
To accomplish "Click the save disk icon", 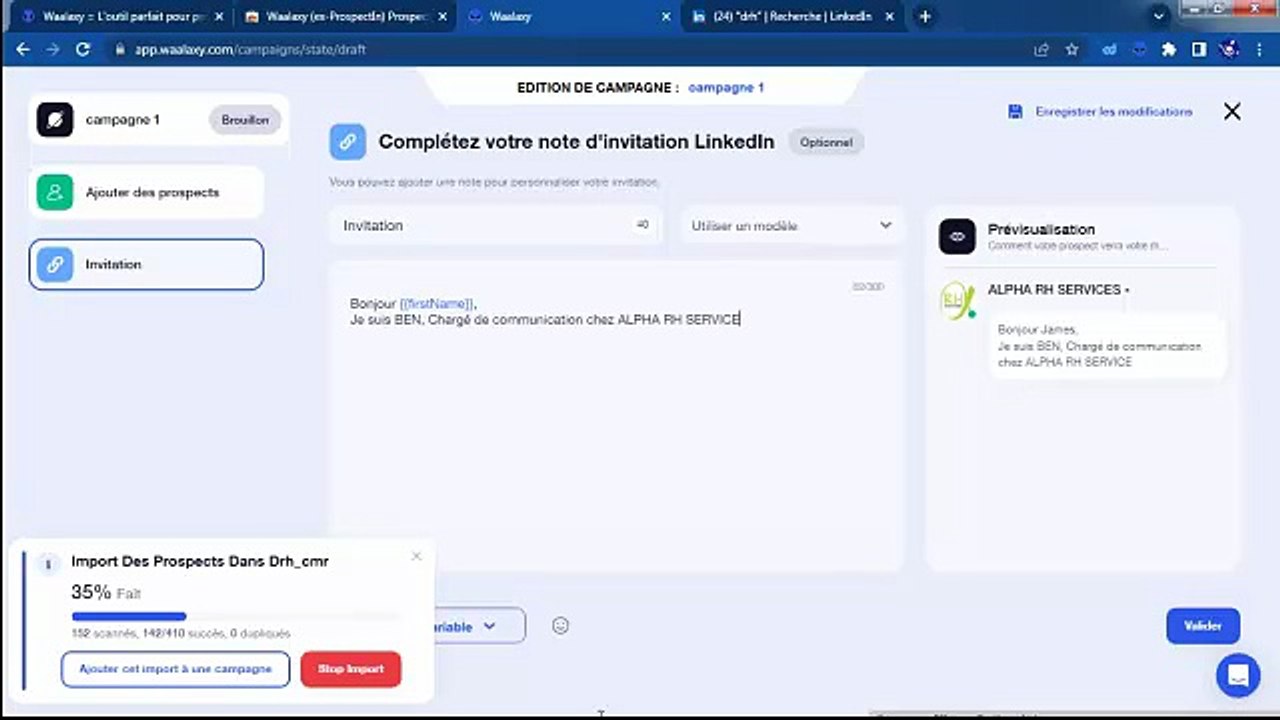I will pyautogui.click(x=1016, y=112).
